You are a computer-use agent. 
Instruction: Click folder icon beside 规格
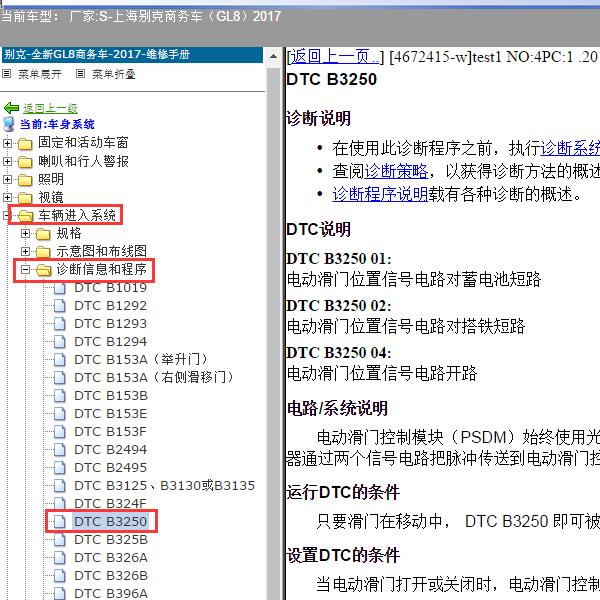click(x=43, y=234)
